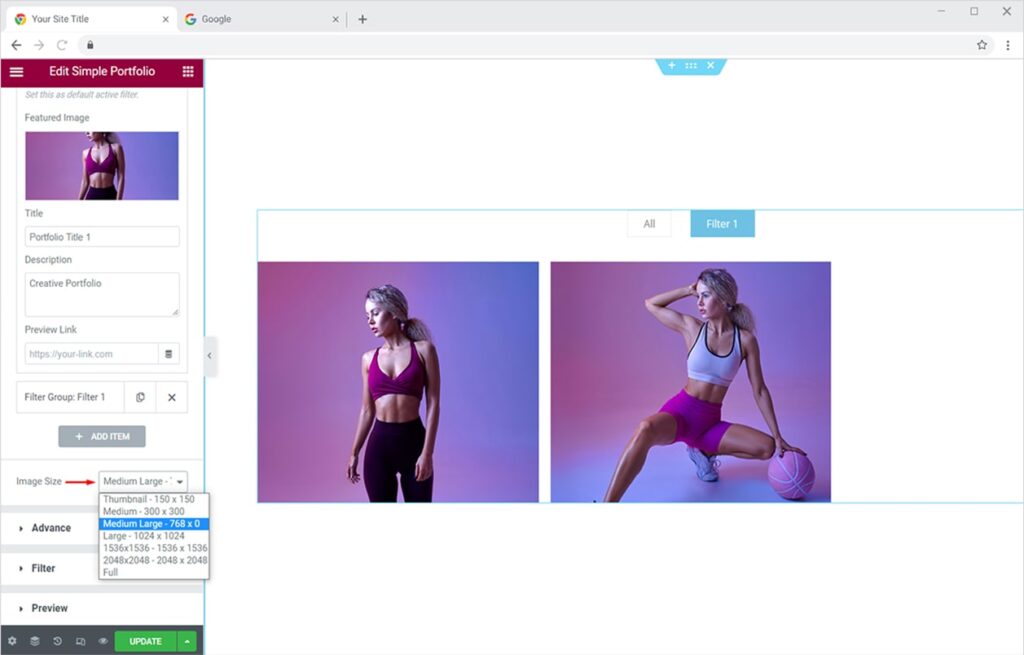Click the ADD ITEM button
The width and height of the screenshot is (1024, 655).
[x=102, y=436]
